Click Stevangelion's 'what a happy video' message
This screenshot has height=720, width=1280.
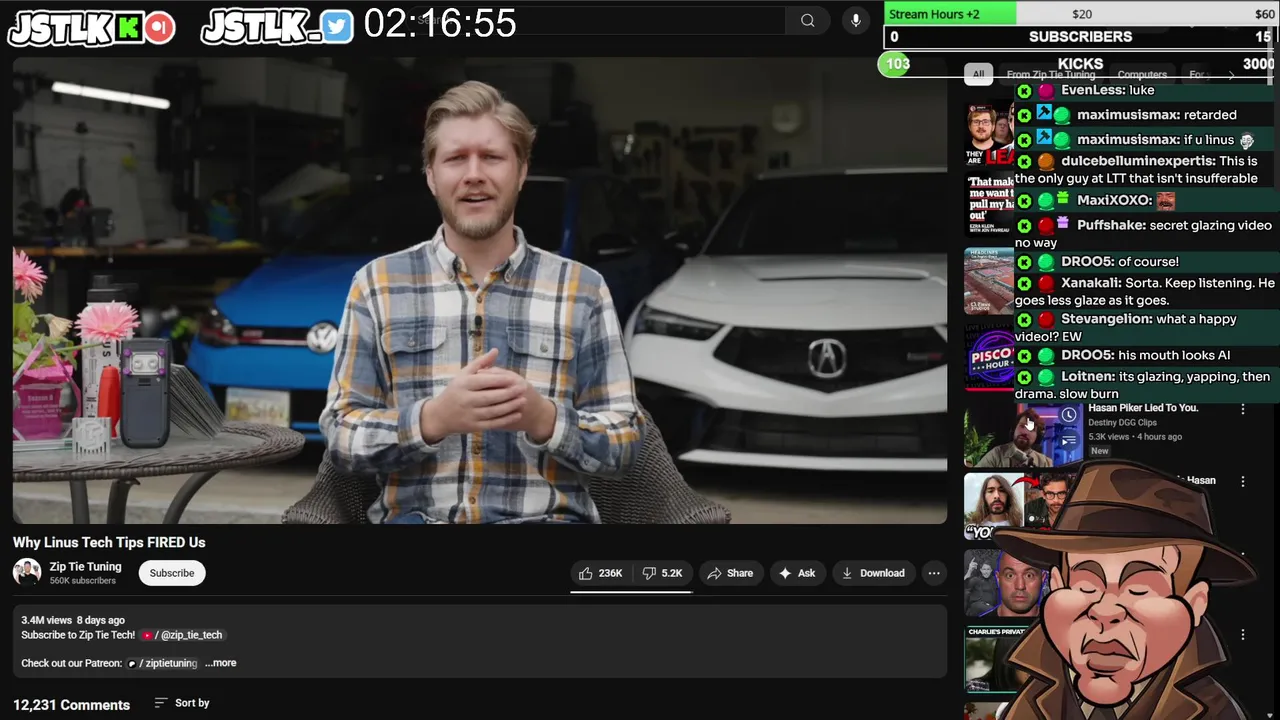(x=1127, y=327)
